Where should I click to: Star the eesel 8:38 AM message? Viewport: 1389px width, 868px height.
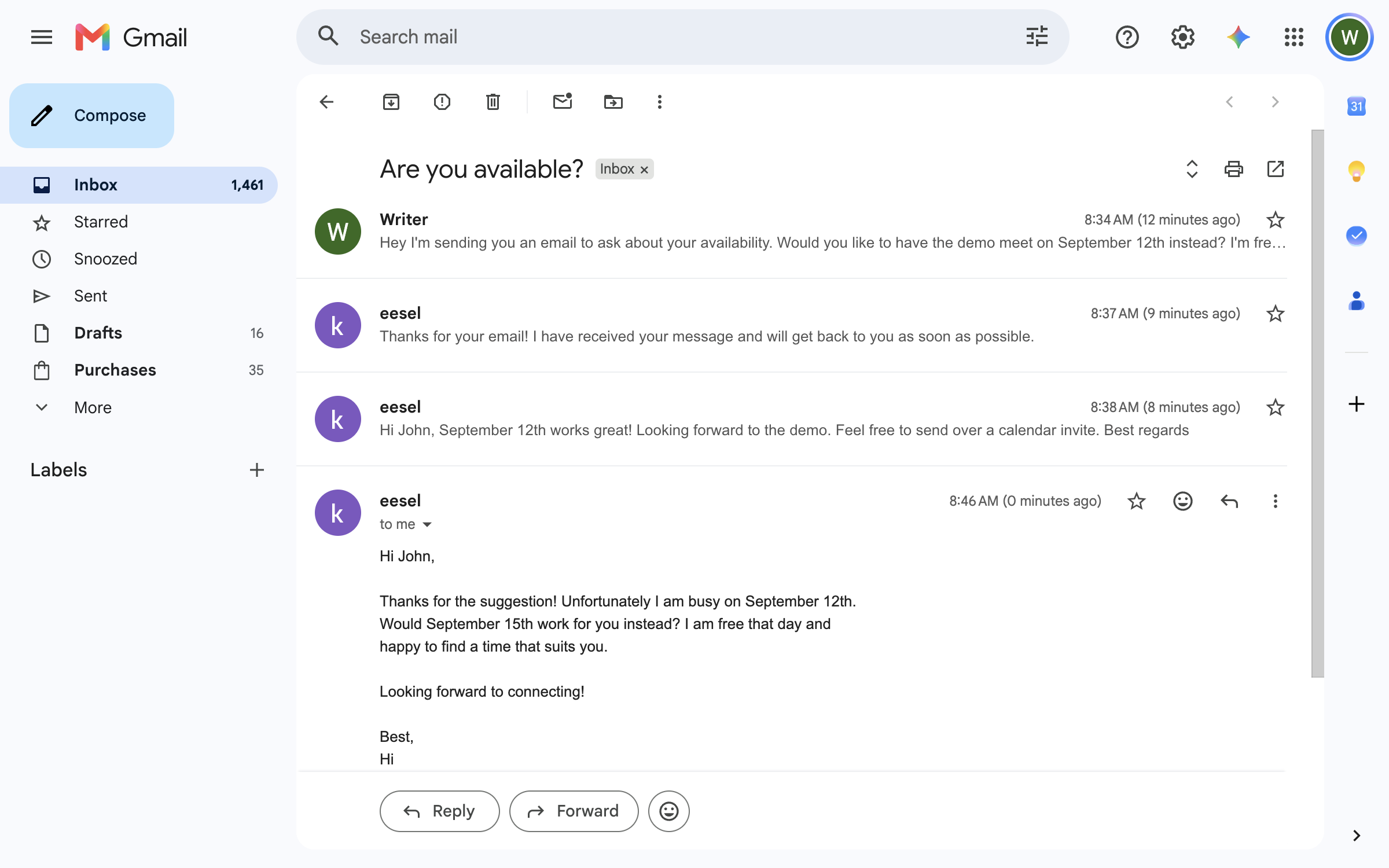tap(1276, 407)
